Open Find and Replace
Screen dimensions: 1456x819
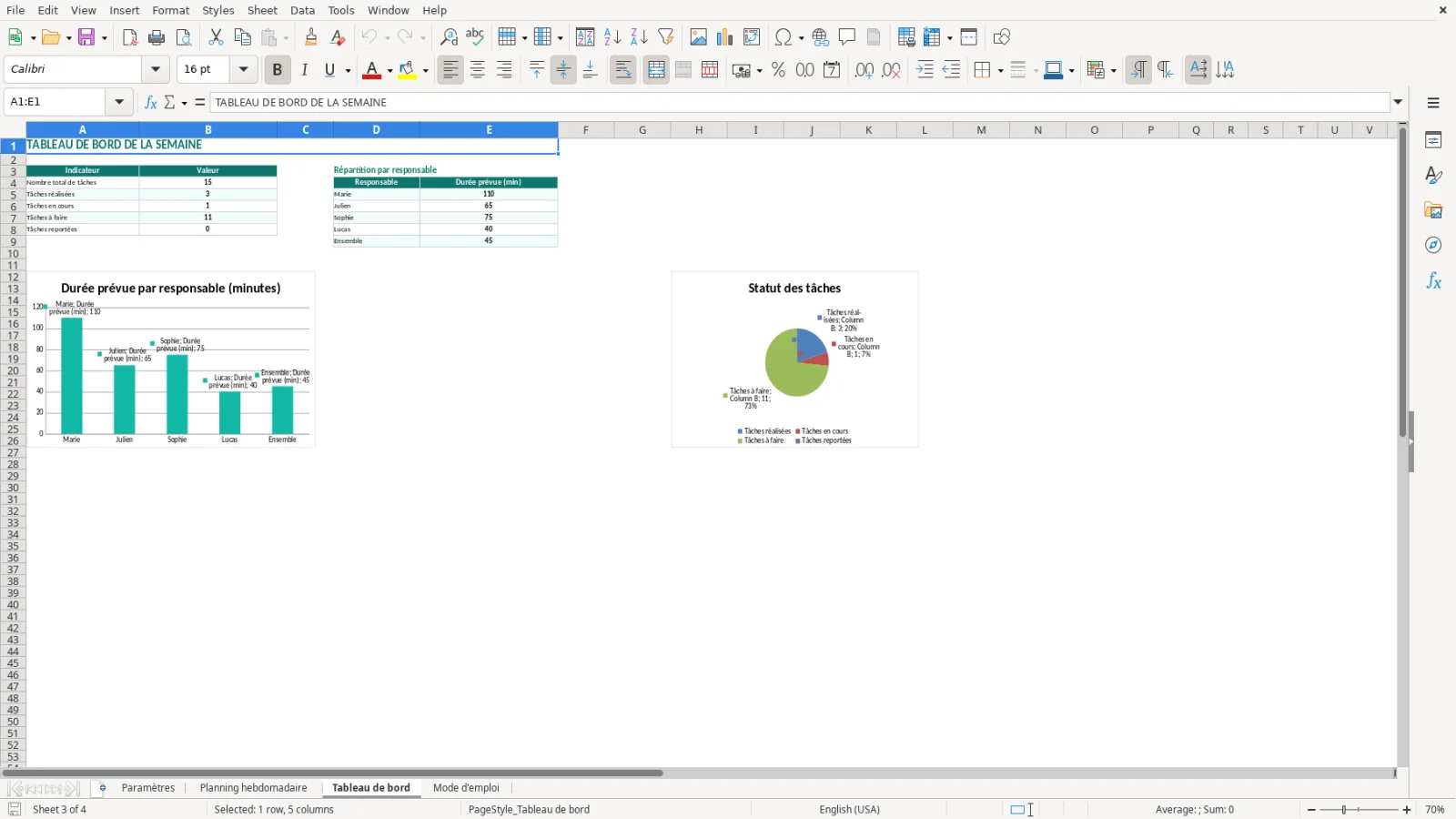pos(449,37)
